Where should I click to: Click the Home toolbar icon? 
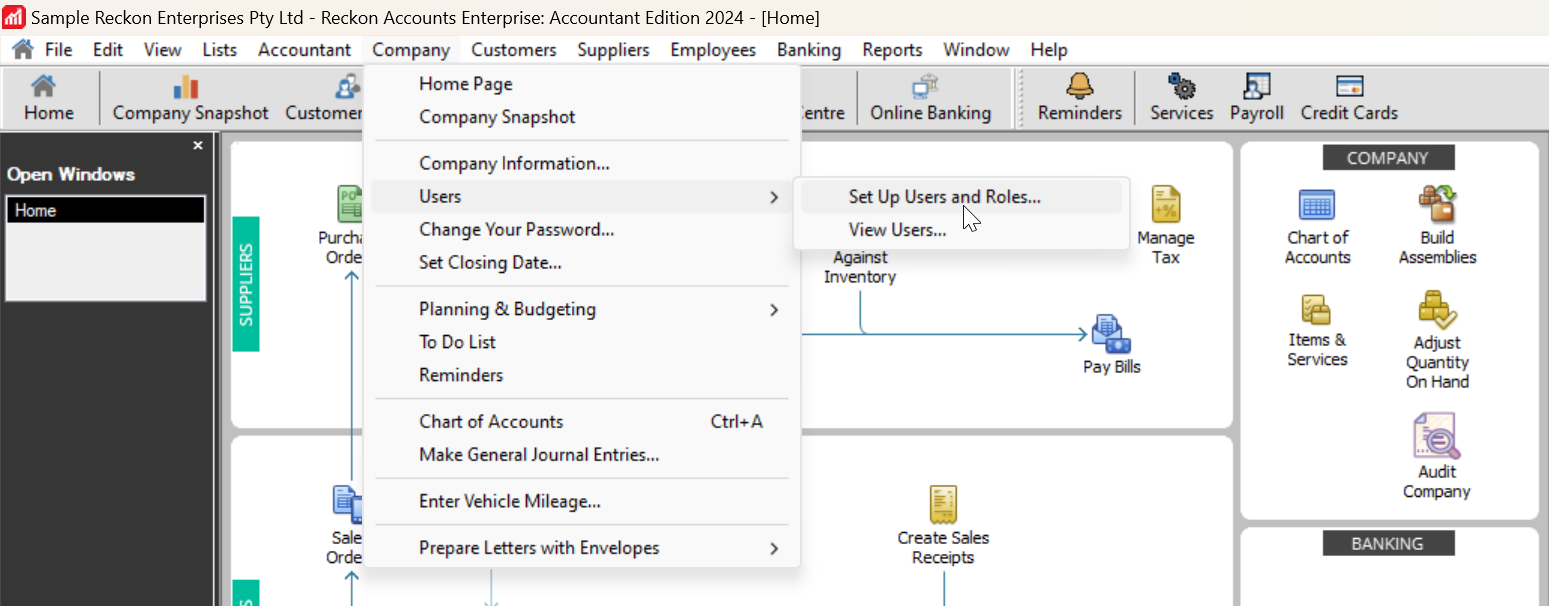pos(48,98)
